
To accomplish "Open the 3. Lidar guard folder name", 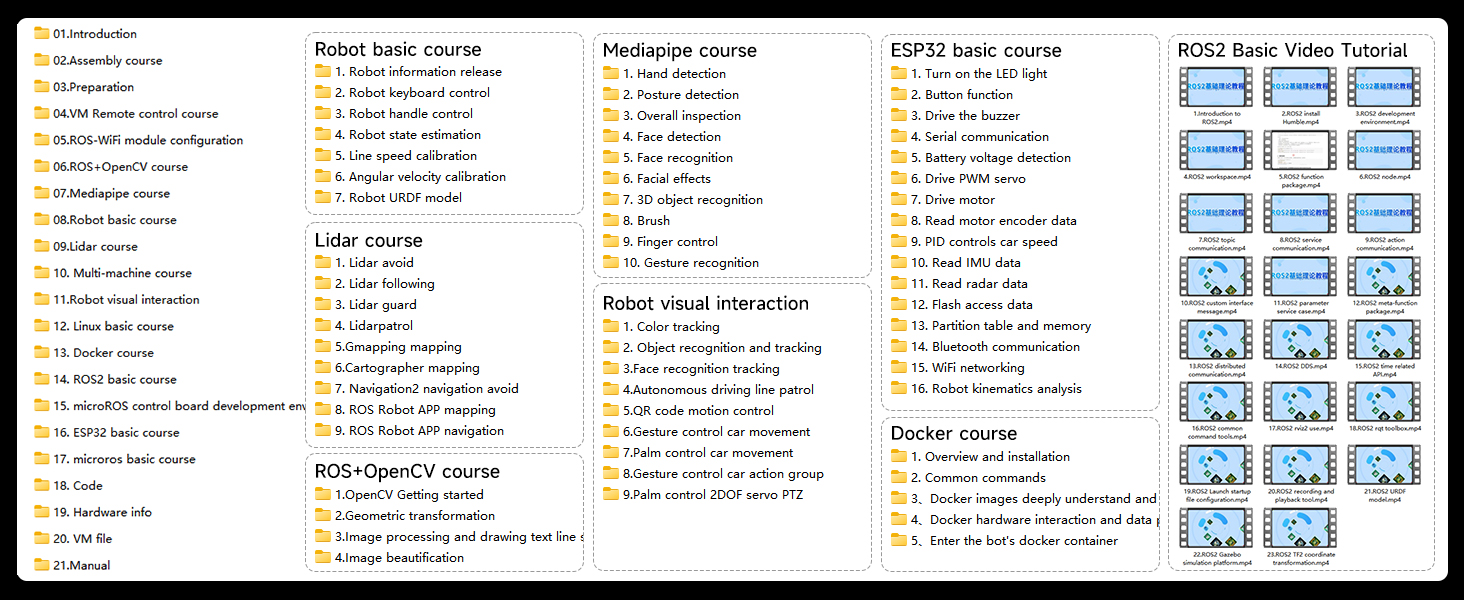I will click(x=376, y=304).
